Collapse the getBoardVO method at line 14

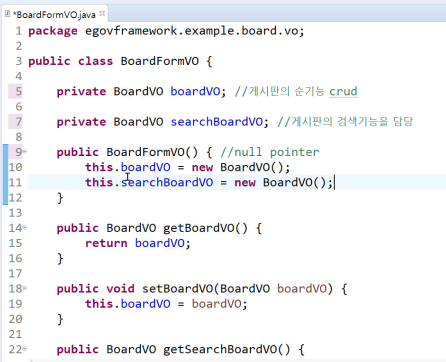25,228
